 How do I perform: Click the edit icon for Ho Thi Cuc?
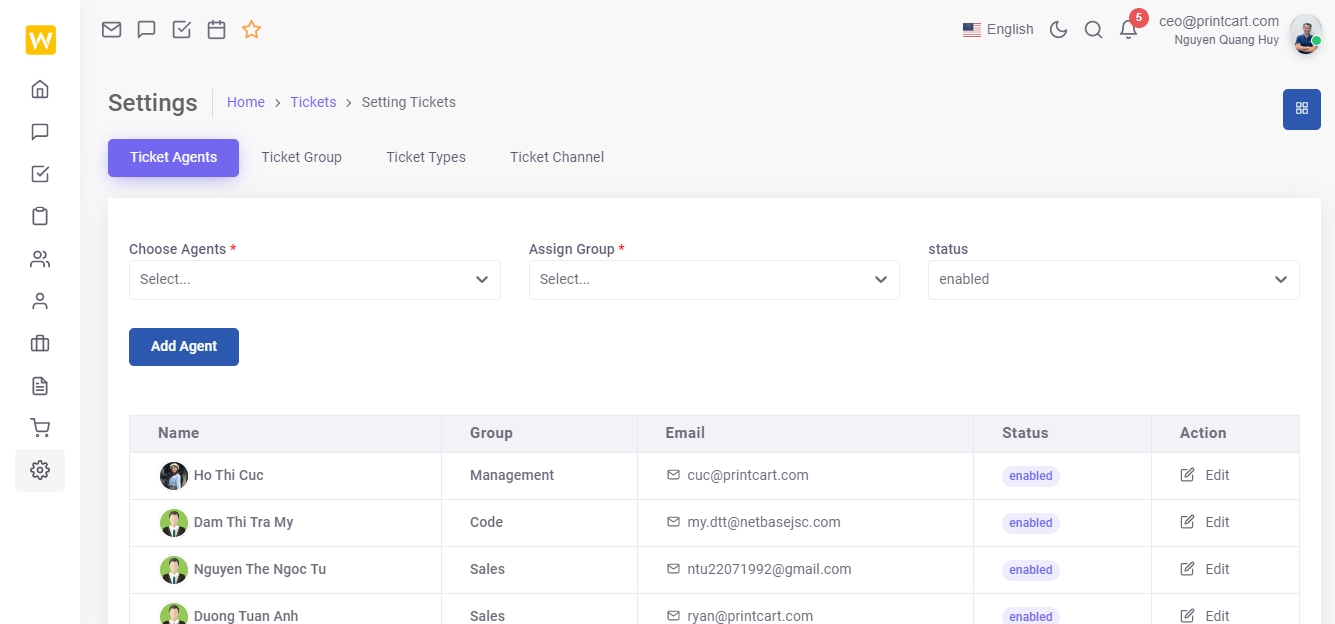coord(1187,475)
